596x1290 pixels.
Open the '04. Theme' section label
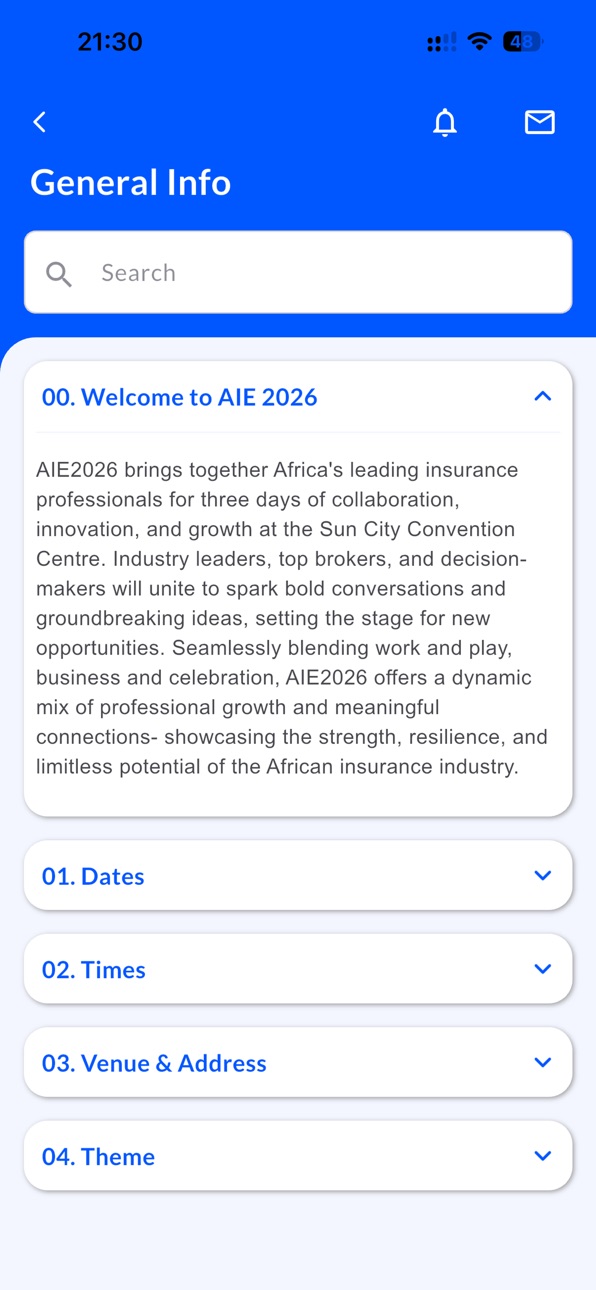[98, 1157]
